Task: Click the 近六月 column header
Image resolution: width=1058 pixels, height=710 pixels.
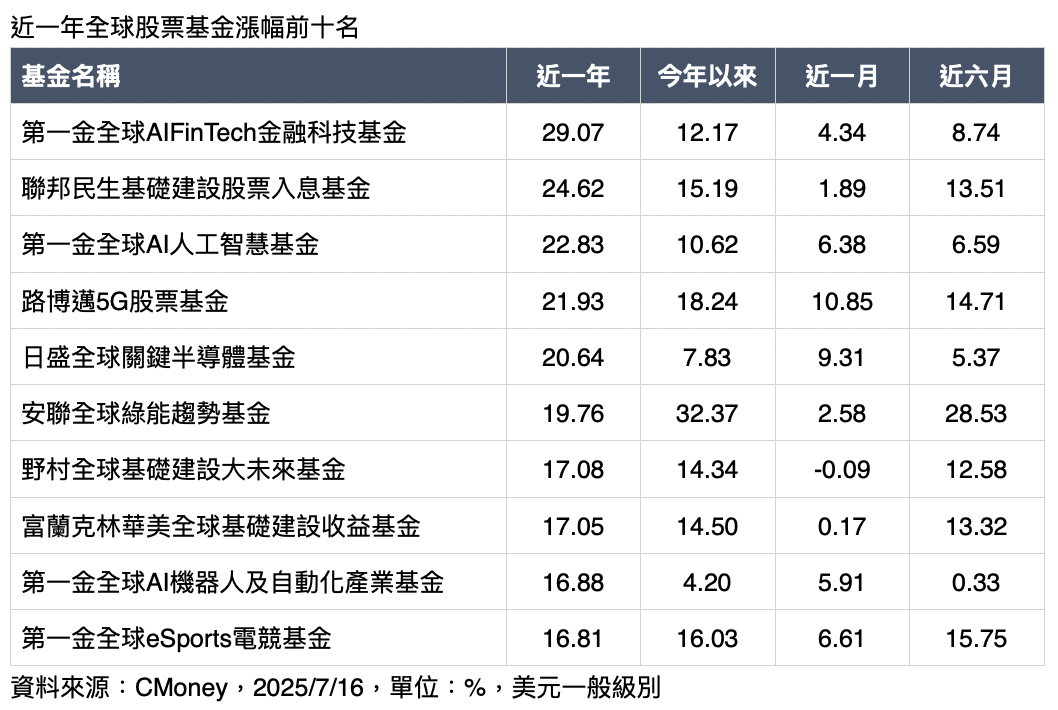Action: click(975, 76)
